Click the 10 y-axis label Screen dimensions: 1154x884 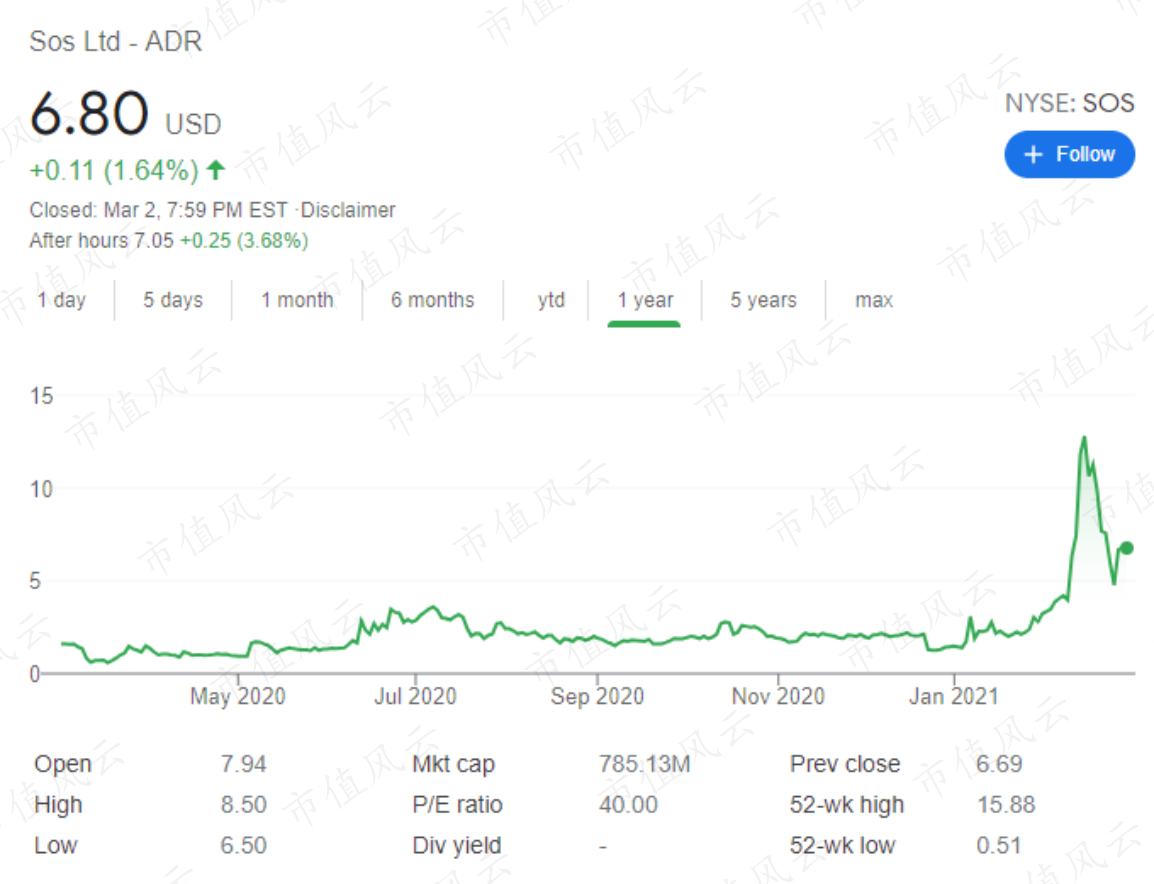(x=41, y=489)
